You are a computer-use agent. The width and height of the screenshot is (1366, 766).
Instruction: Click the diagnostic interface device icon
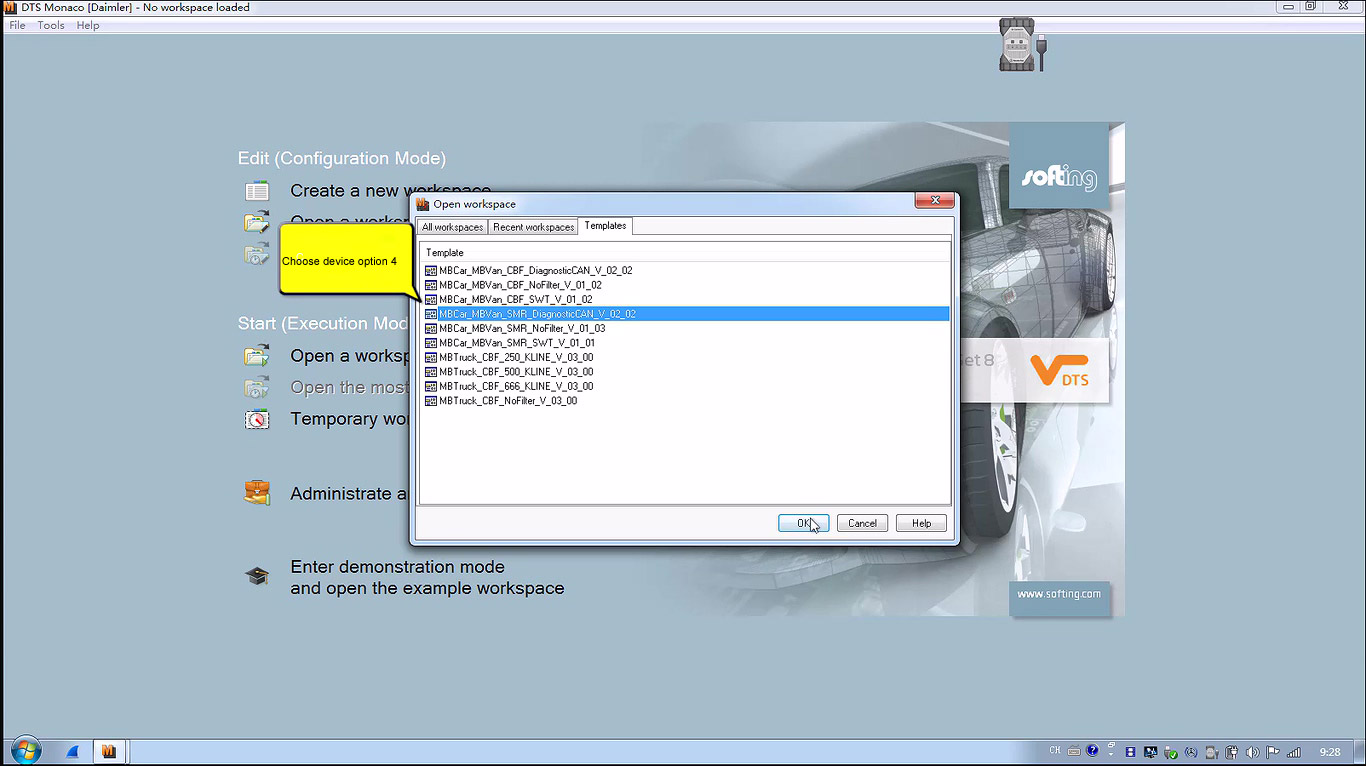(x=1017, y=45)
